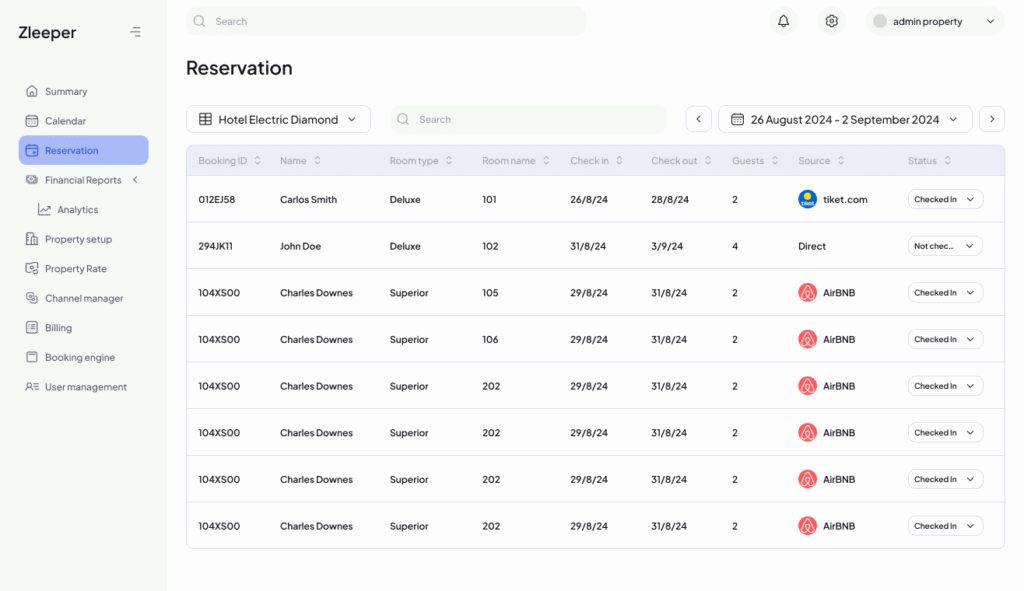Click the reservation table search field
1024x591 pixels.
[x=528, y=119]
